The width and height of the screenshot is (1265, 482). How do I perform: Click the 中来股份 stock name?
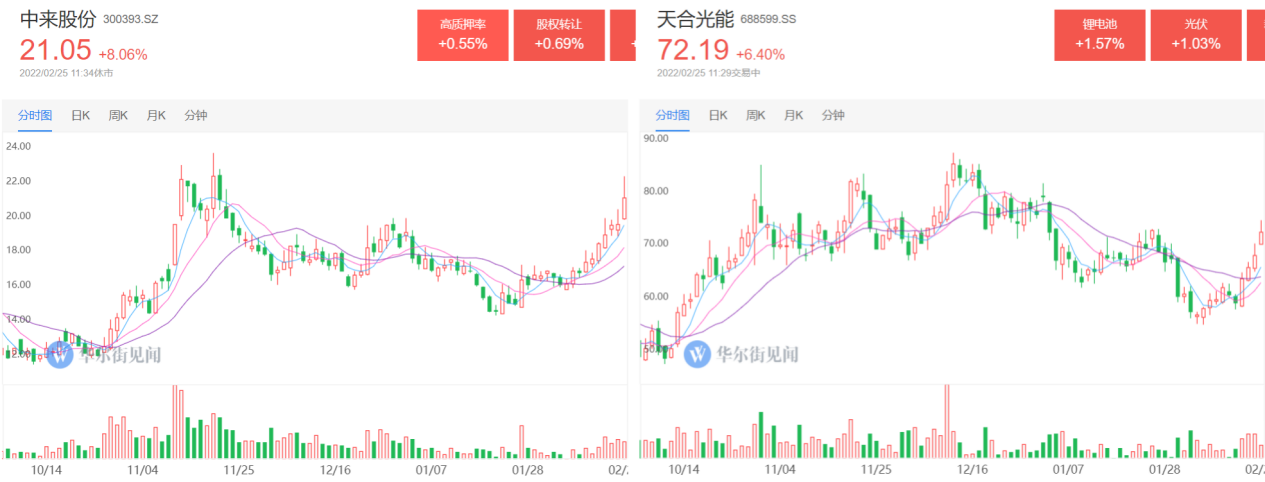pos(57,18)
